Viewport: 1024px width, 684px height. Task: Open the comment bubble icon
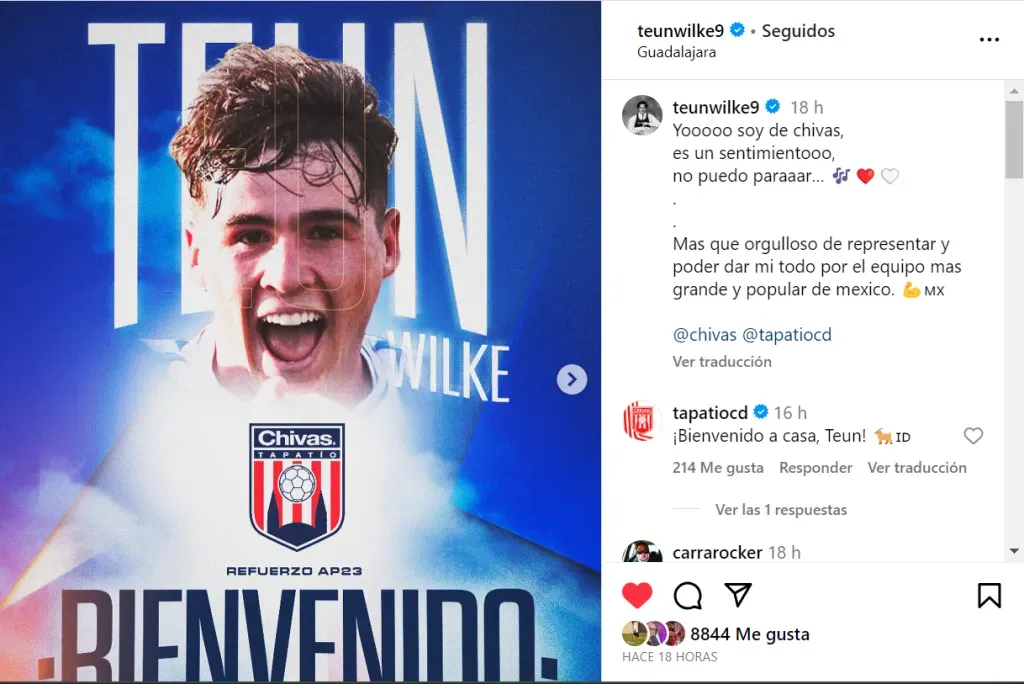(x=688, y=595)
